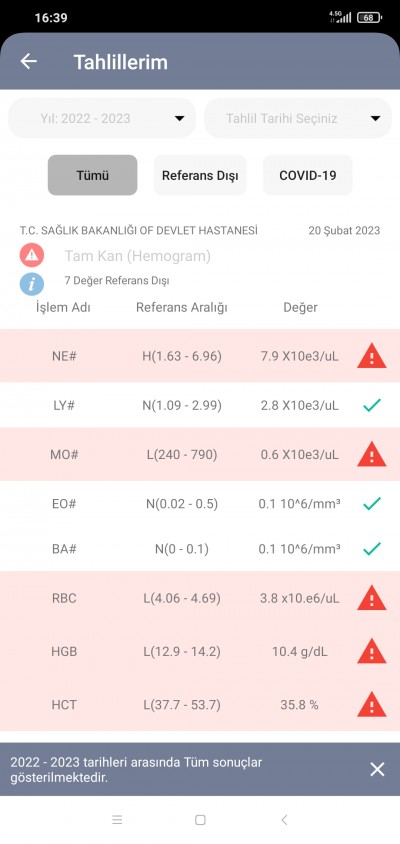This screenshot has width=400, height=844.
Task: Open the Yıl: 2022 - 2023 dropdown
Action: coord(102,118)
